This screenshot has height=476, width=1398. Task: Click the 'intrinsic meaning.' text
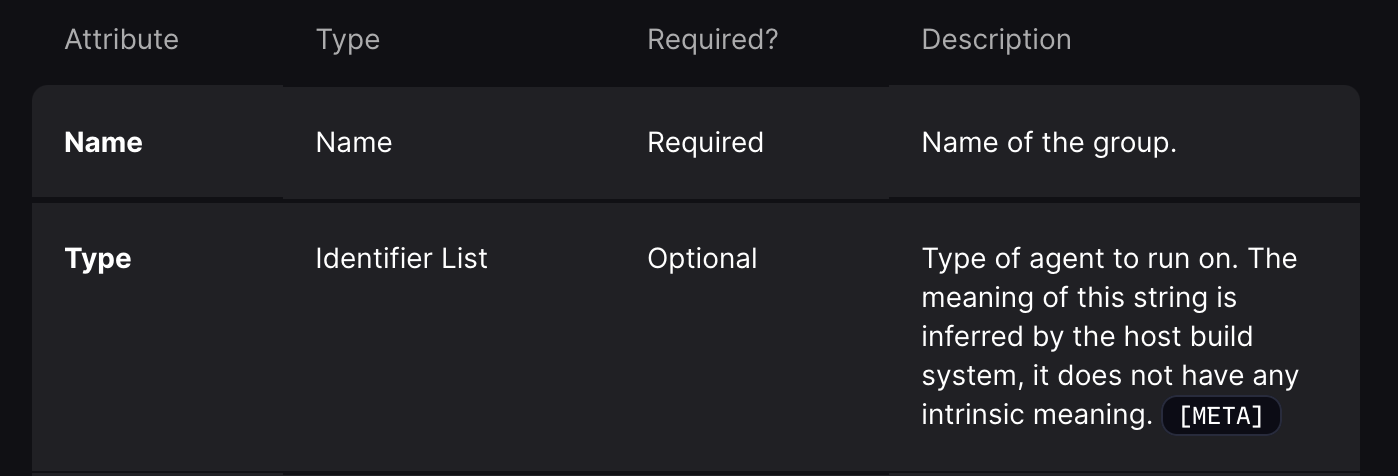point(1037,414)
